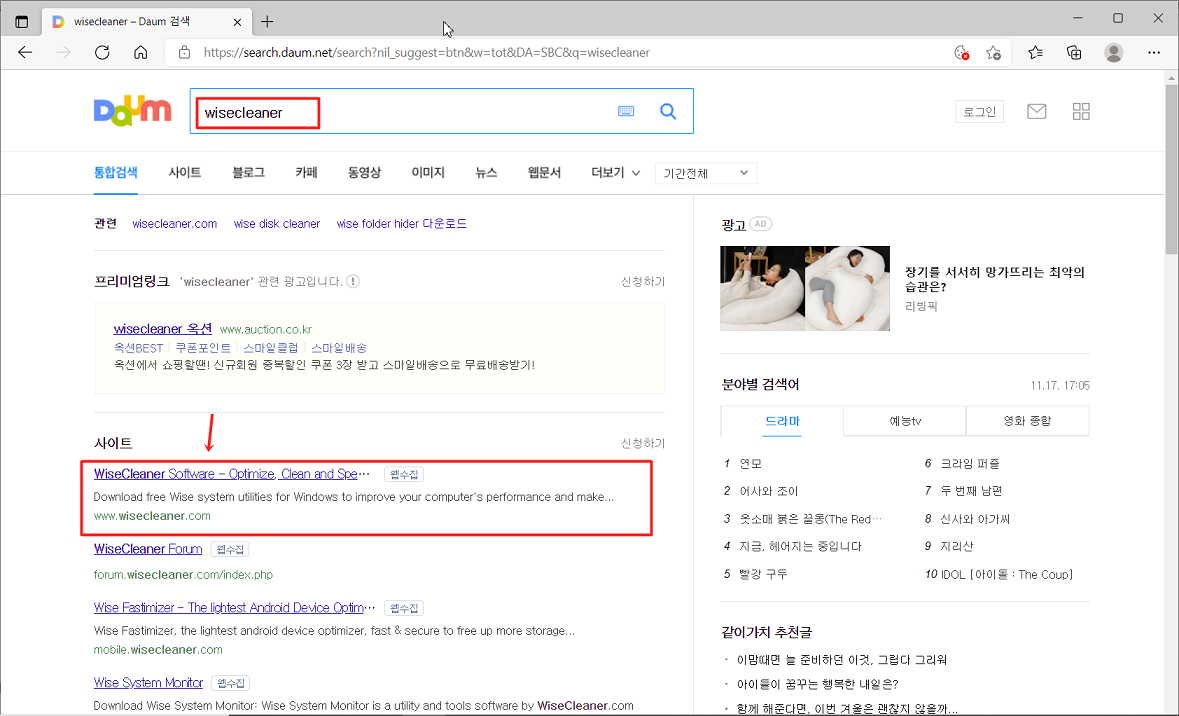Viewport: 1179px width, 716px height.
Task: Click 신청하기 beside 사이트 heading
Action: click(643, 443)
